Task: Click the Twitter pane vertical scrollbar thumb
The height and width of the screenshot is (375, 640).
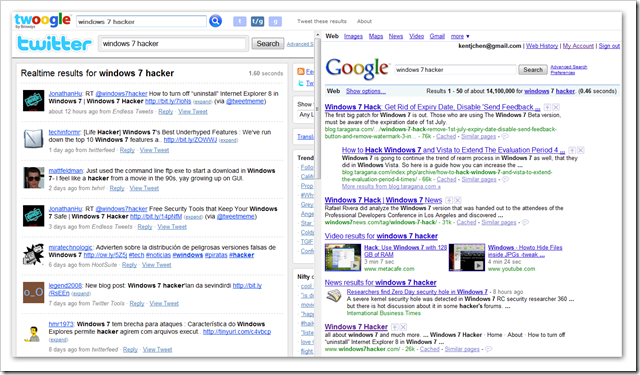Action: pos(317,109)
